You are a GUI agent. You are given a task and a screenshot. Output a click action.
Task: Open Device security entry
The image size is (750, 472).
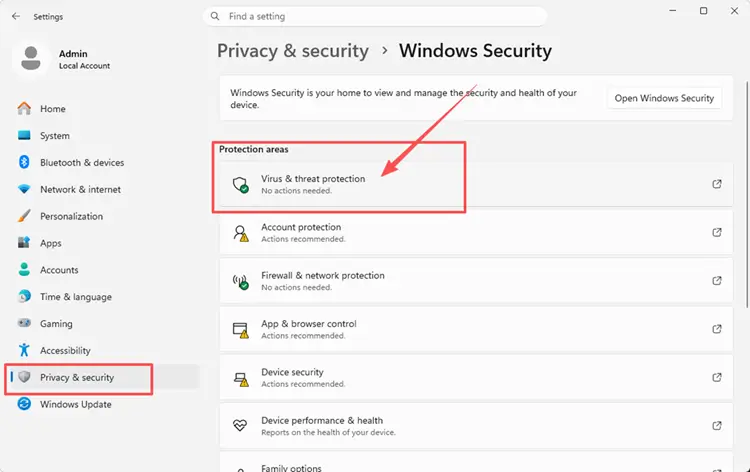coord(476,377)
